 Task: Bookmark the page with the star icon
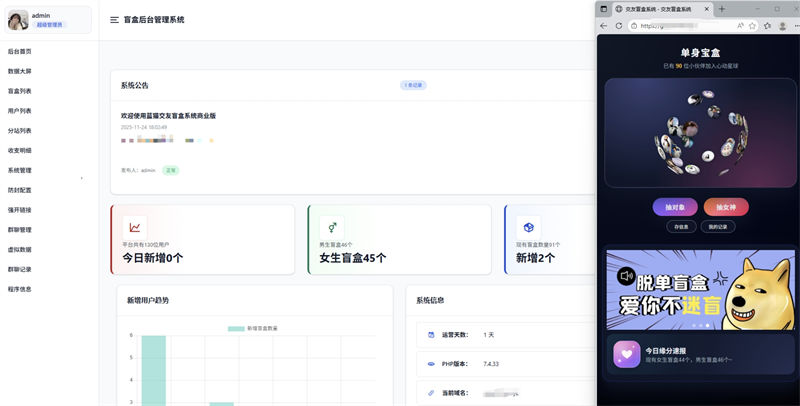752,26
